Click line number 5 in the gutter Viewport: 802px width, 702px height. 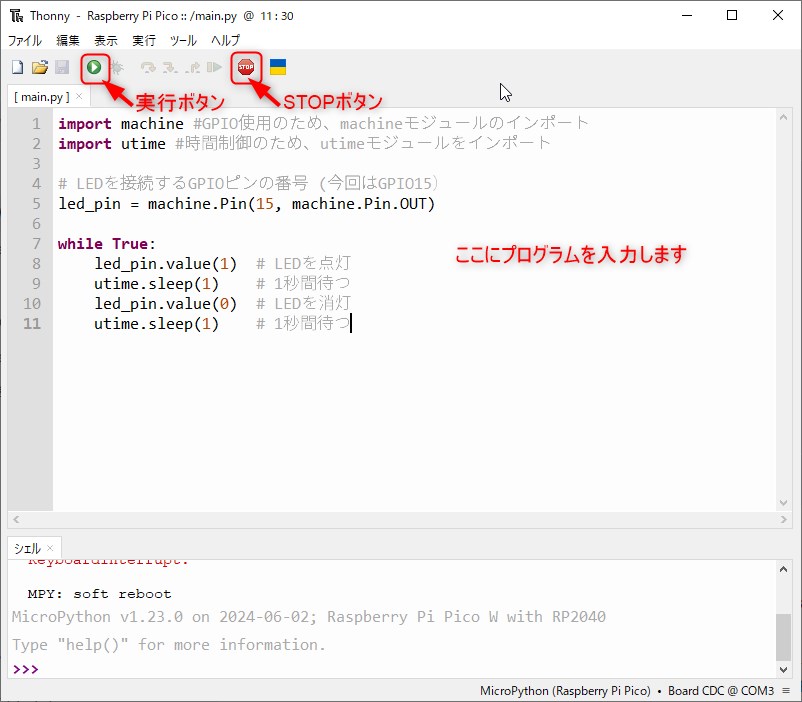[36, 204]
